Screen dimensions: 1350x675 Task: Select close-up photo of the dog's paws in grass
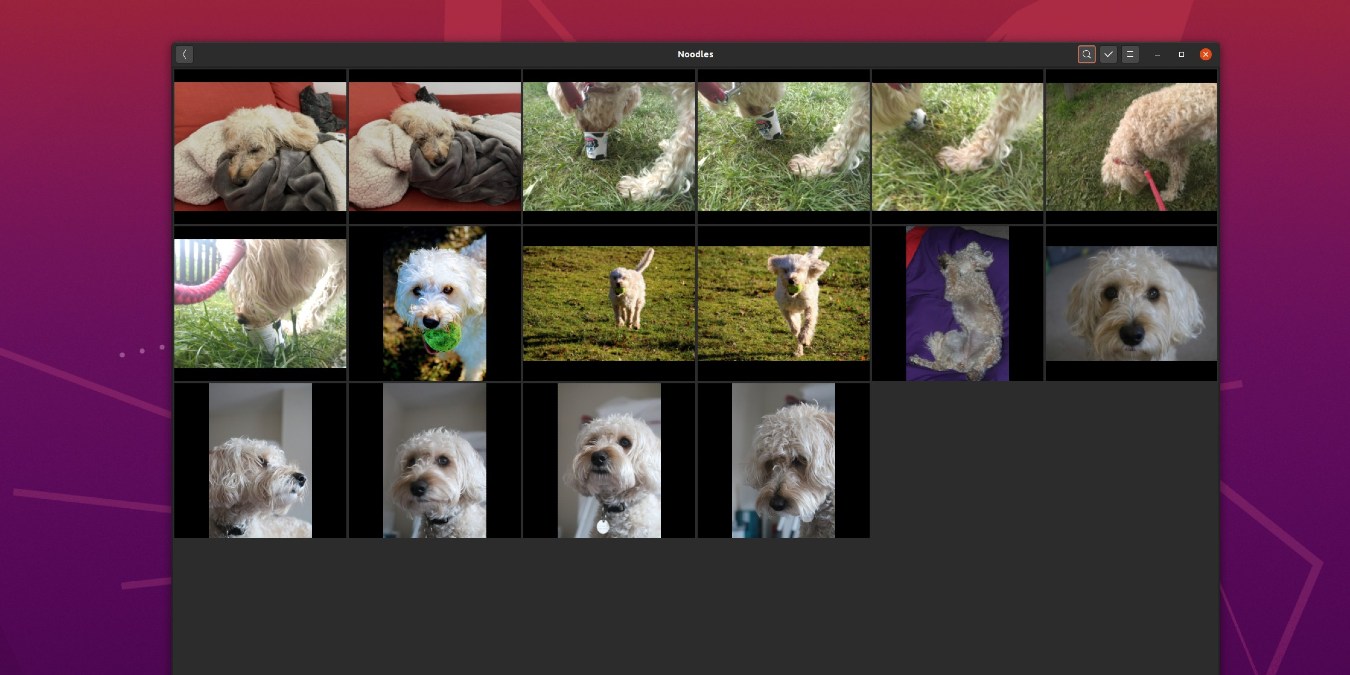[x=957, y=146]
